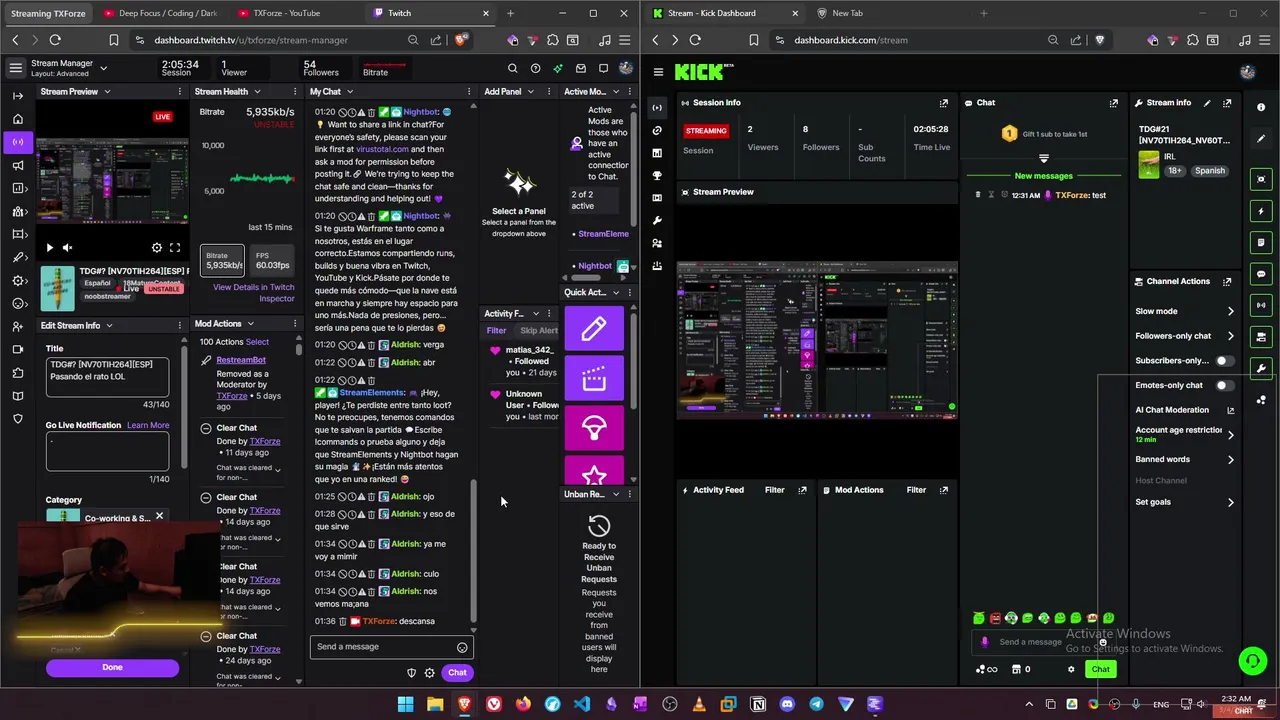This screenshot has height=720, width=1280.
Task: Expand Followers-only chat options on Kick
Action: [x=1230, y=336]
